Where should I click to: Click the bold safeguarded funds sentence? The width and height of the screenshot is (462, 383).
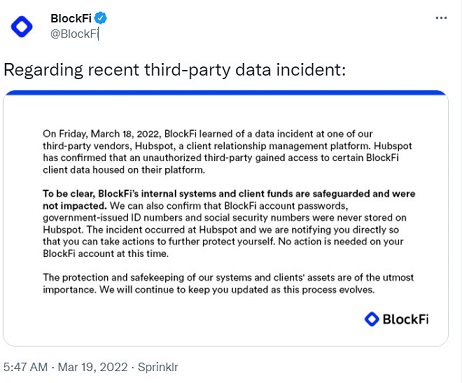[x=229, y=199]
